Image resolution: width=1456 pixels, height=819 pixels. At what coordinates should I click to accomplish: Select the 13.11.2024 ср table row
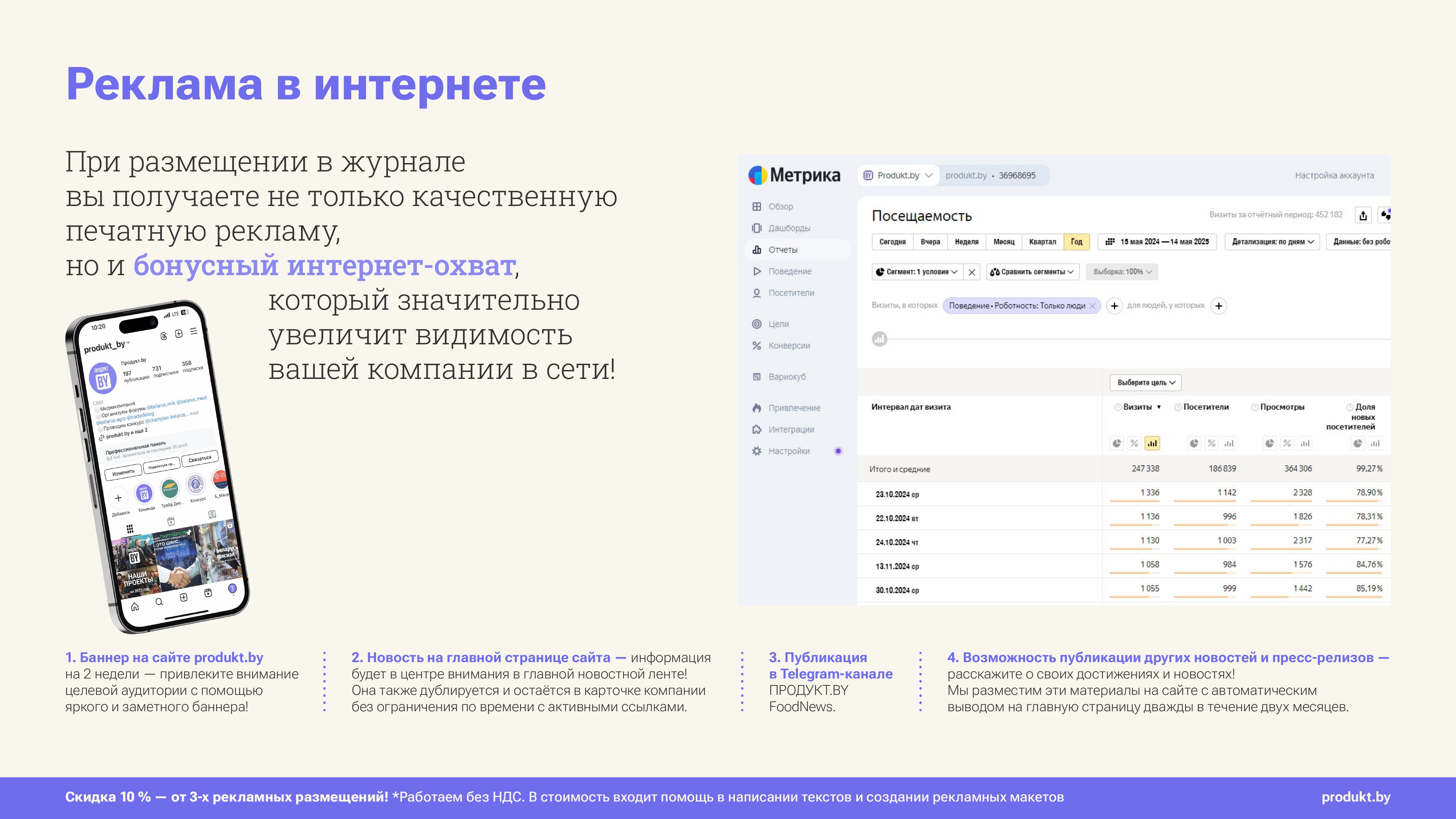pos(1124,566)
